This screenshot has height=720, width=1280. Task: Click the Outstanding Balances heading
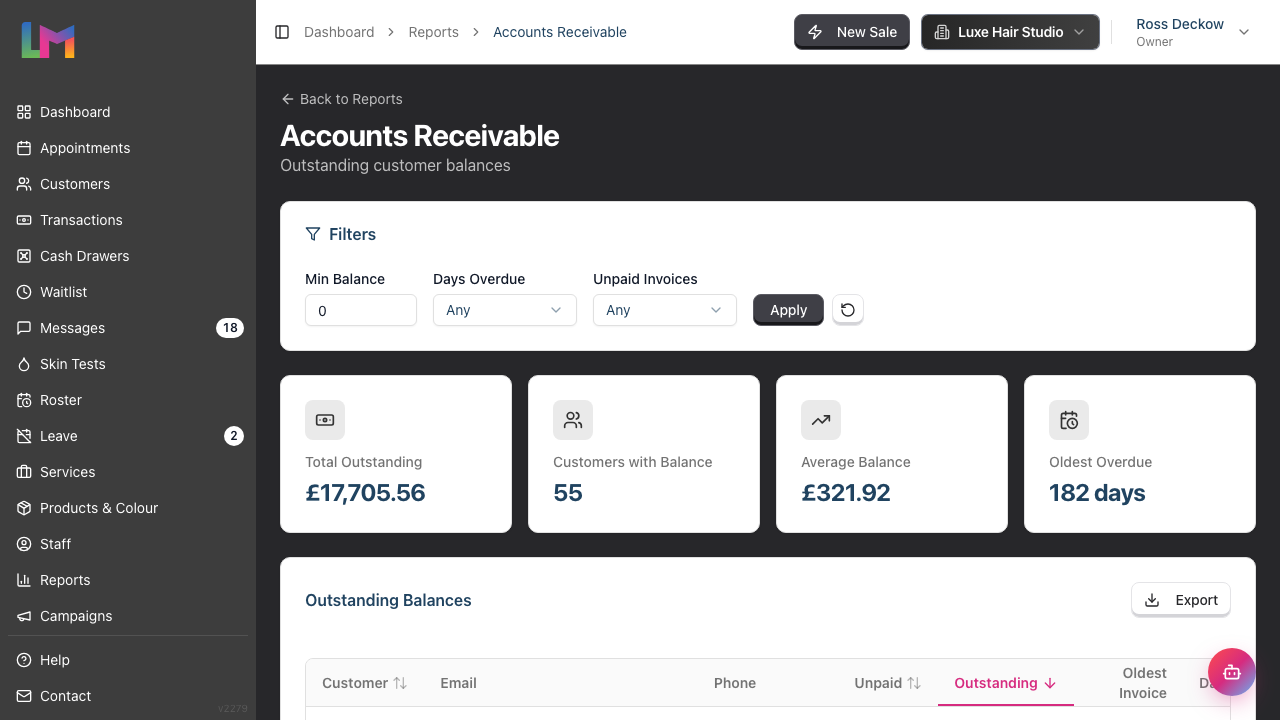[x=388, y=600]
